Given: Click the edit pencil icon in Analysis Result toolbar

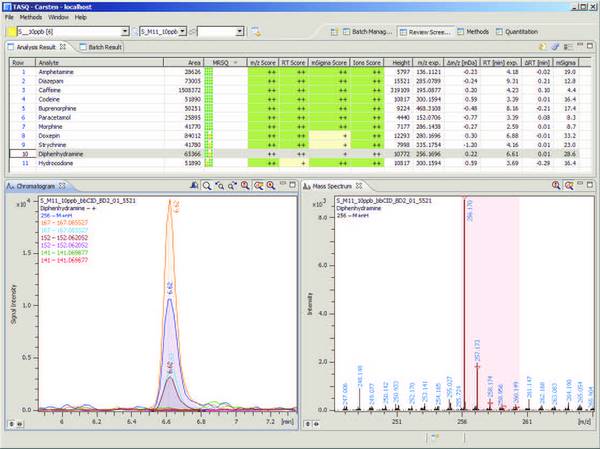Looking at the screenshot, I should [555, 47].
